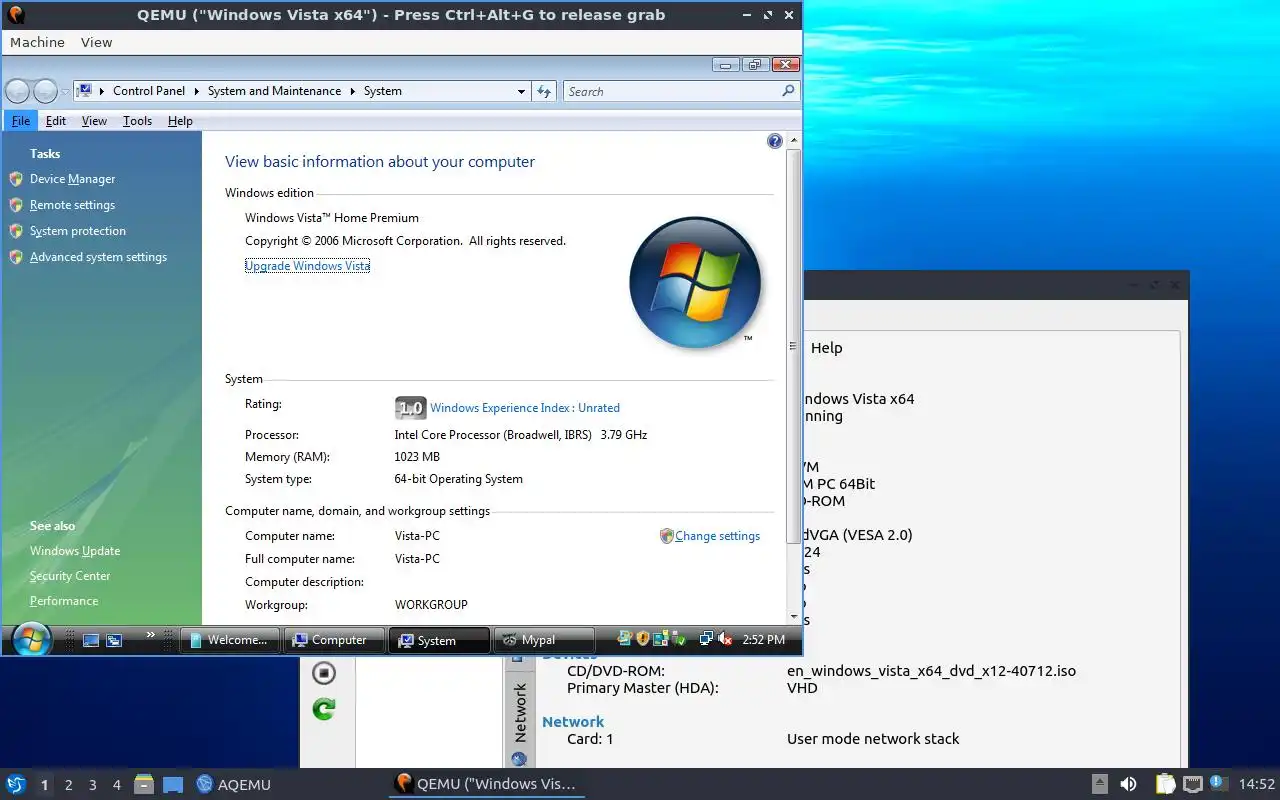Click the Vista network tray icon
This screenshot has height=800, width=1280.
[x=706, y=639]
